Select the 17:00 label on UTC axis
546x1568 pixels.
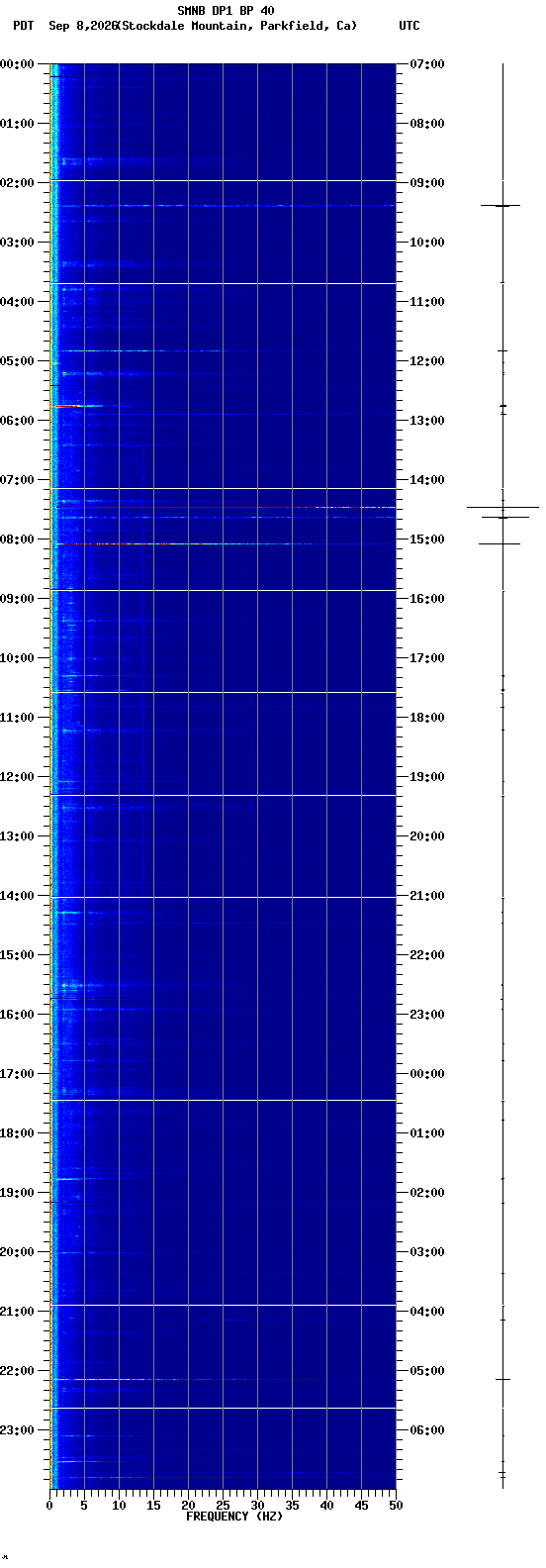click(427, 658)
